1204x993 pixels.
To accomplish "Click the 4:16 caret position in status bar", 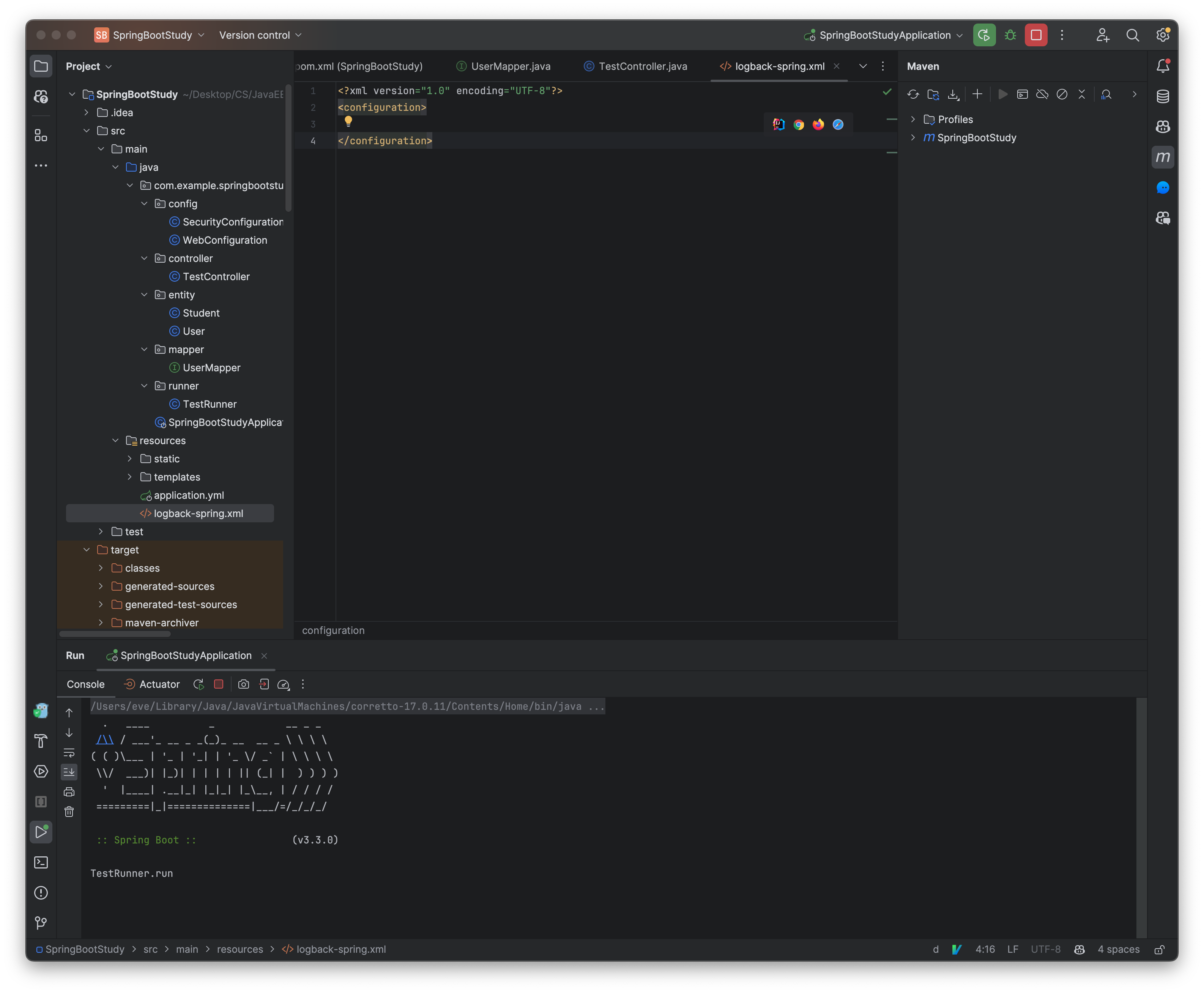I will point(984,949).
